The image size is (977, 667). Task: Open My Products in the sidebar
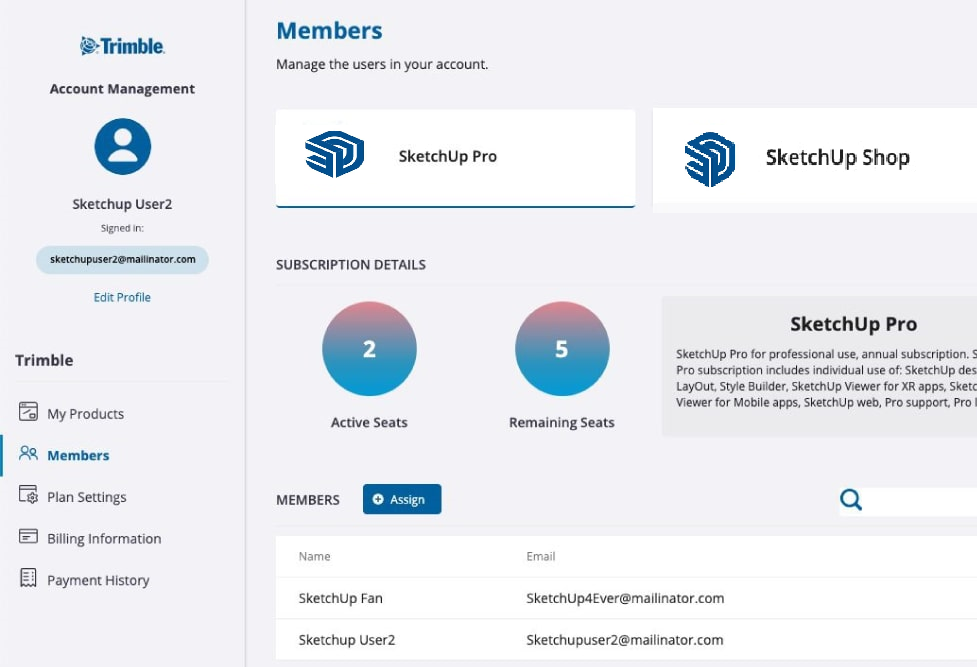(85, 414)
